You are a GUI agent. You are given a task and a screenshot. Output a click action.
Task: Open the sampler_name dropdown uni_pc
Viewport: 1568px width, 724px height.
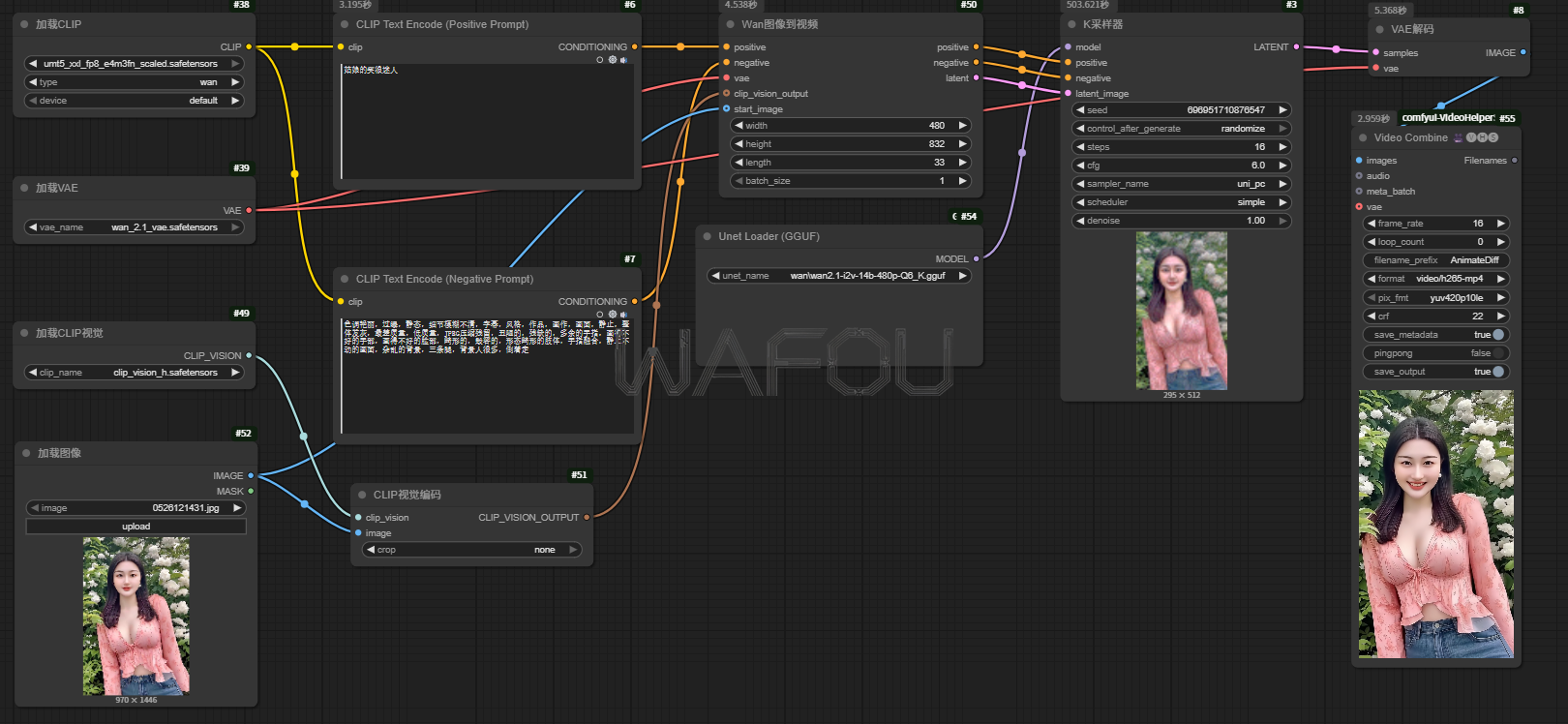click(x=1182, y=184)
